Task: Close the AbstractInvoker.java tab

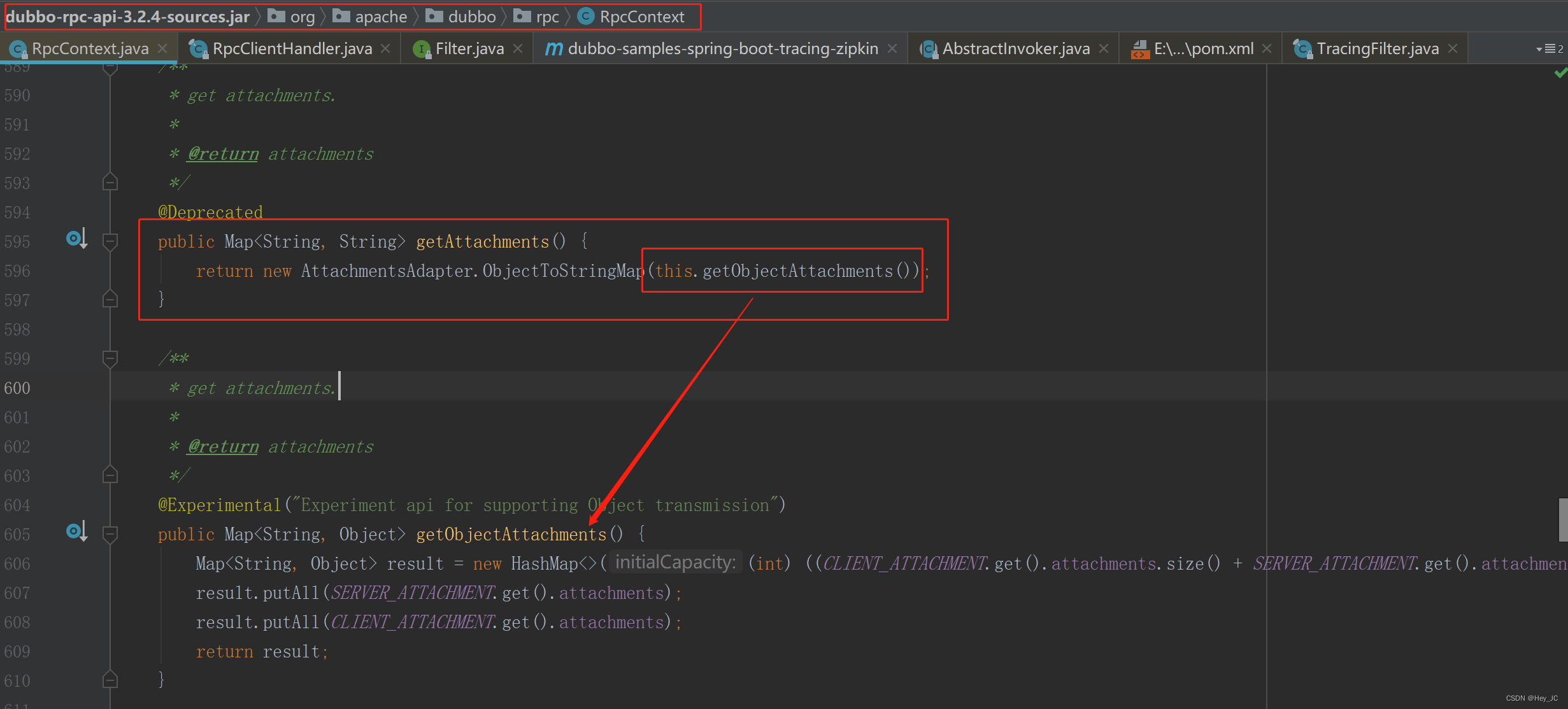Action: click(x=1104, y=49)
